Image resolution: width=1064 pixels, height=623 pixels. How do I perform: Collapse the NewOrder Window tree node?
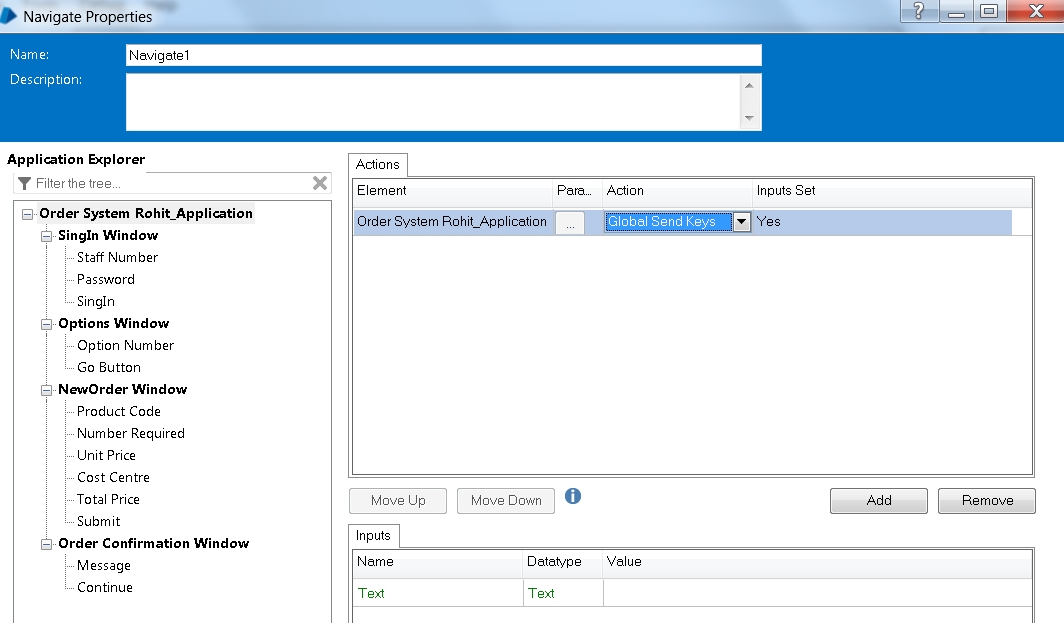coord(47,390)
